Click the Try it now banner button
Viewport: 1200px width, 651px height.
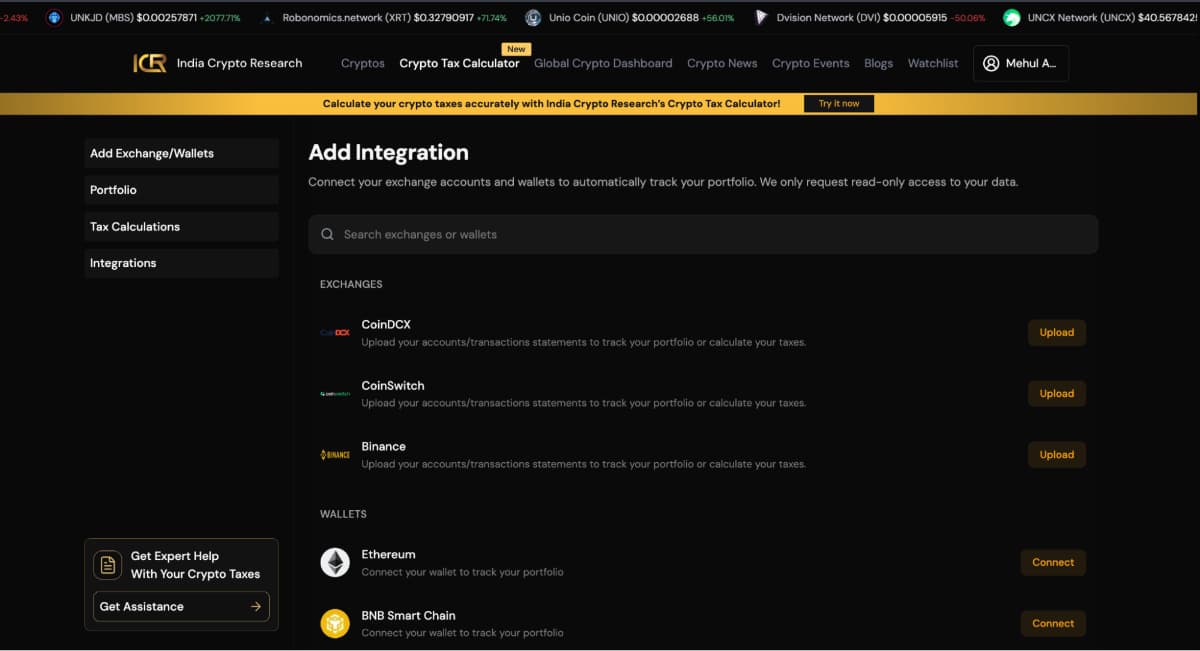tap(838, 104)
